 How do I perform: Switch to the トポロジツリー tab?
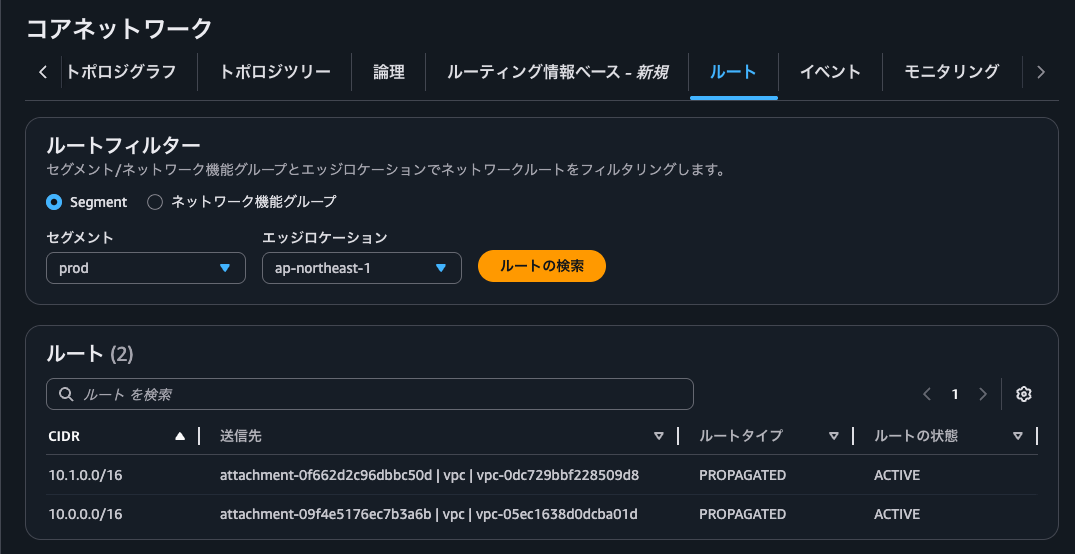coord(275,72)
